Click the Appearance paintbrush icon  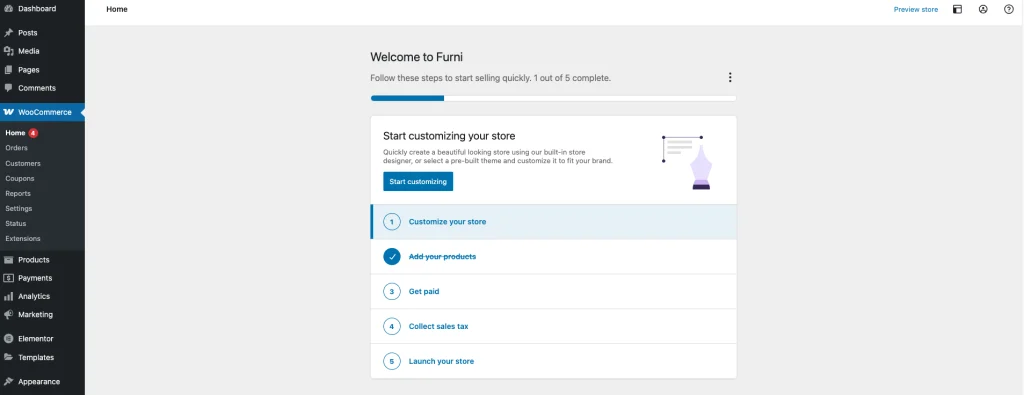coord(8,382)
